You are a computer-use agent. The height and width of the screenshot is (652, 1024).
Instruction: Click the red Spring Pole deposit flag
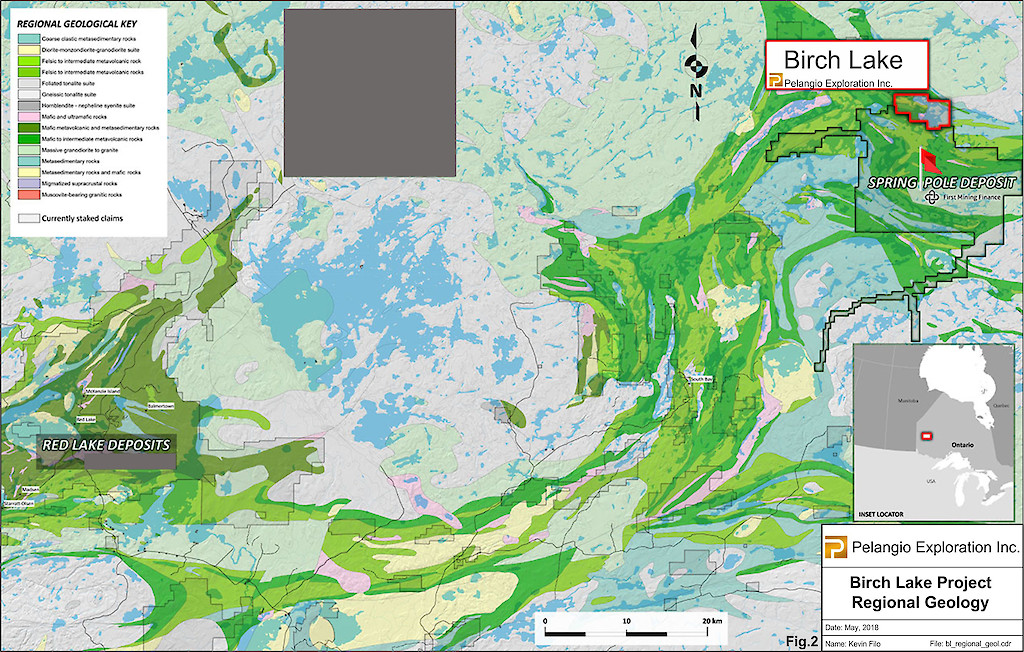click(929, 161)
